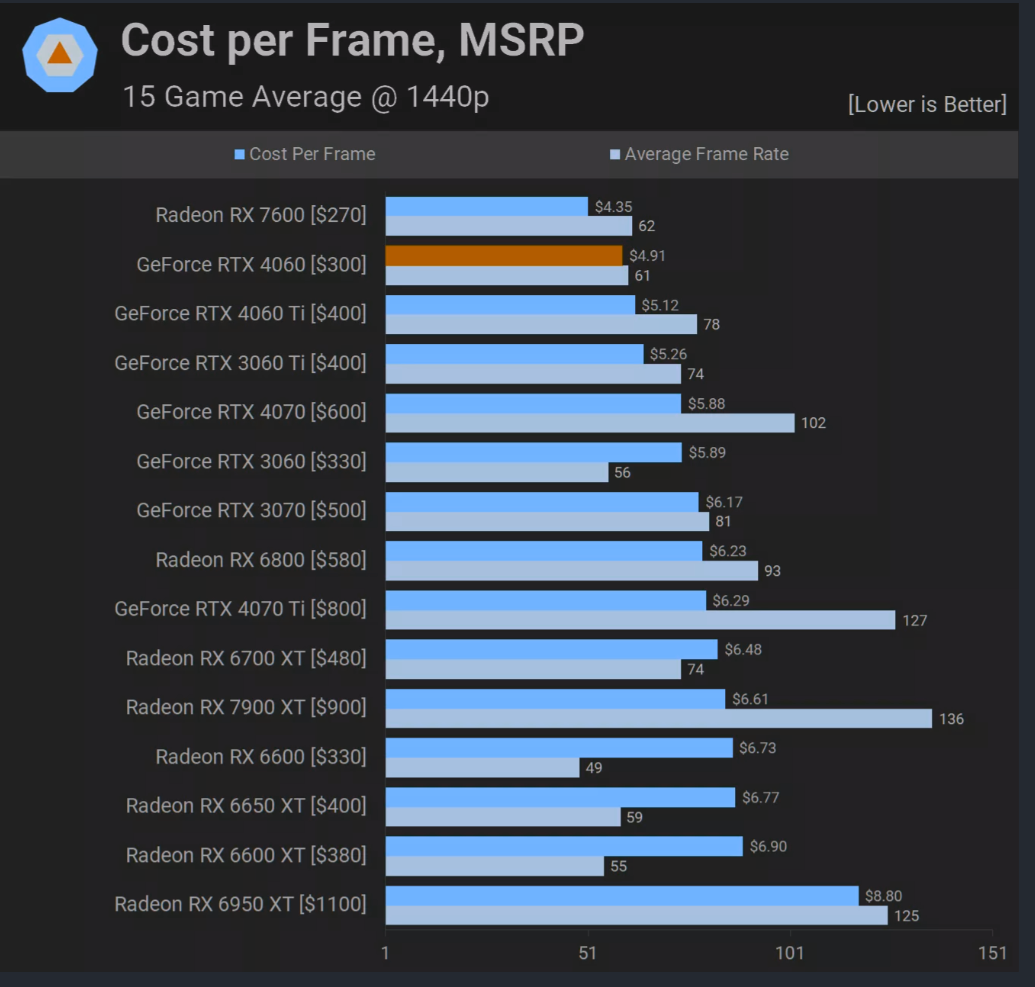The image size is (1035, 987).
Task: Click the 59 frame rate value
Action: [634, 817]
